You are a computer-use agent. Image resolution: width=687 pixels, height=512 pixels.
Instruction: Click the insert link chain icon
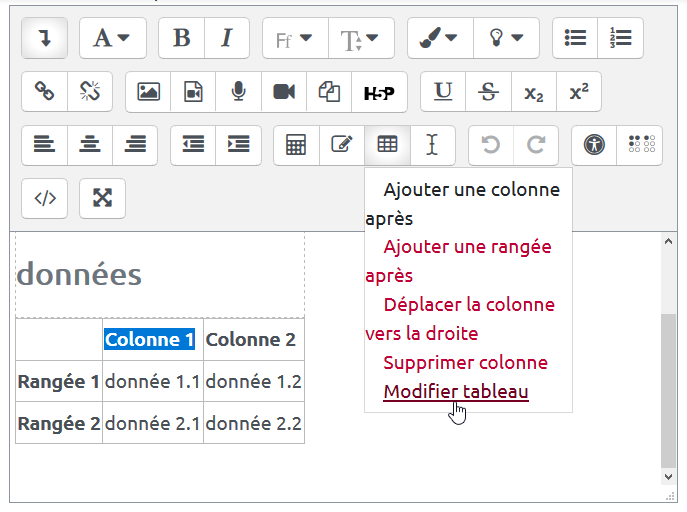pos(44,92)
